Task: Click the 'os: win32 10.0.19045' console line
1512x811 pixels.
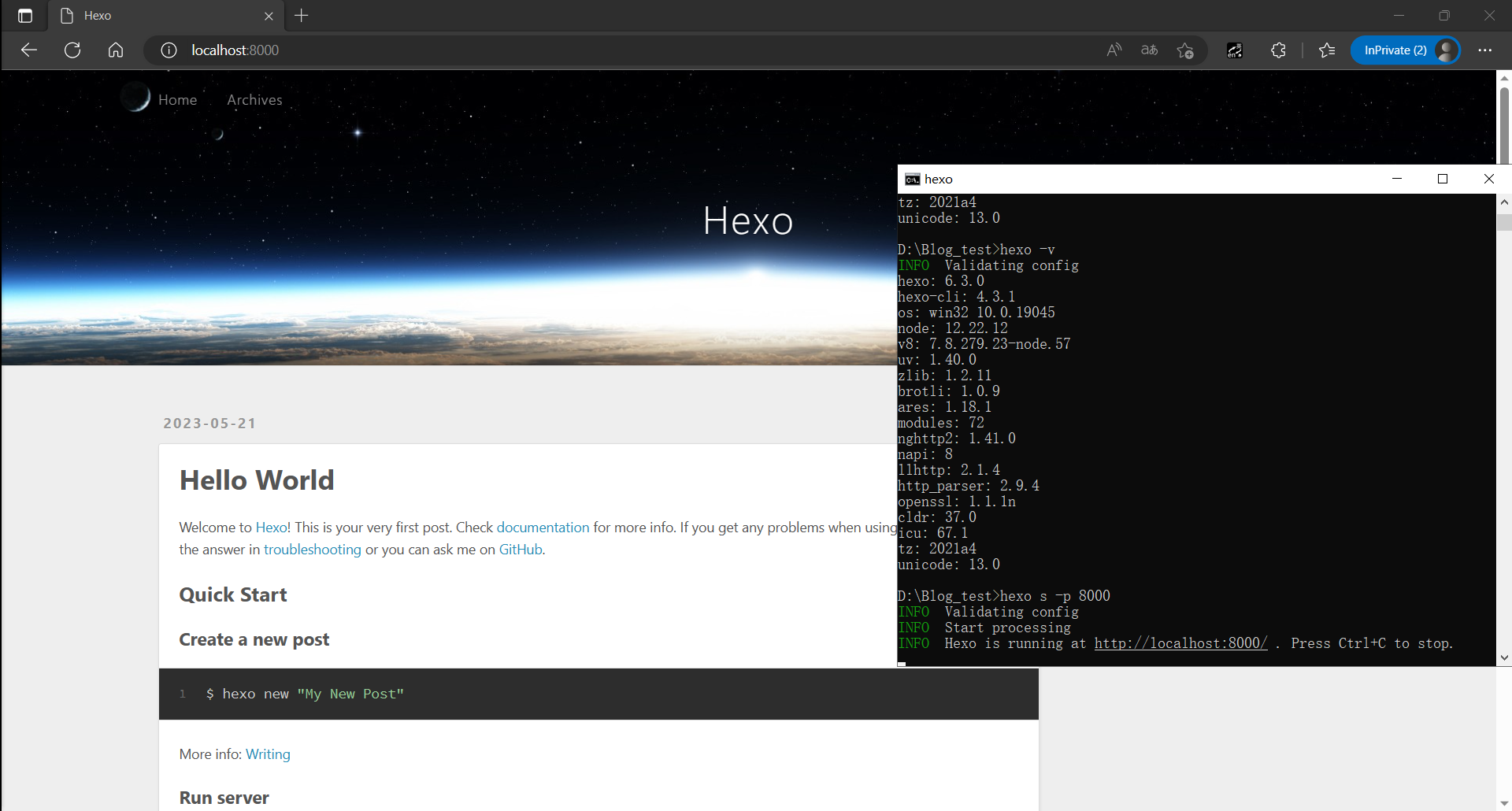Action: [976, 313]
